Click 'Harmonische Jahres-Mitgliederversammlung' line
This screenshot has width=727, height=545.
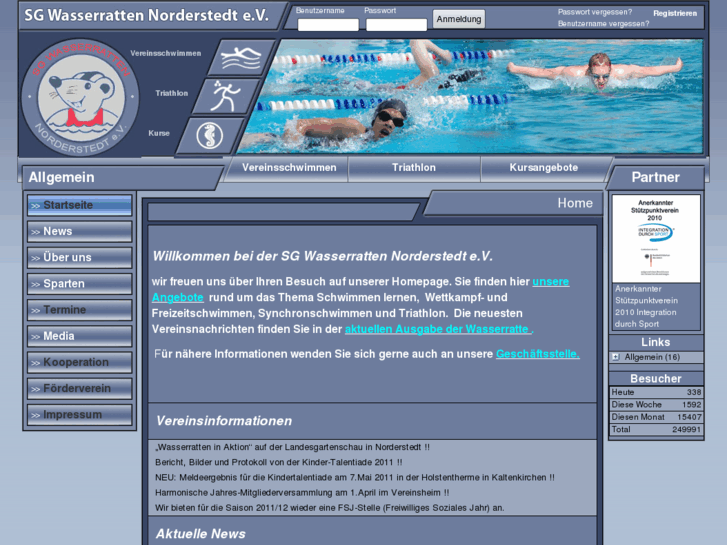pos(302,493)
